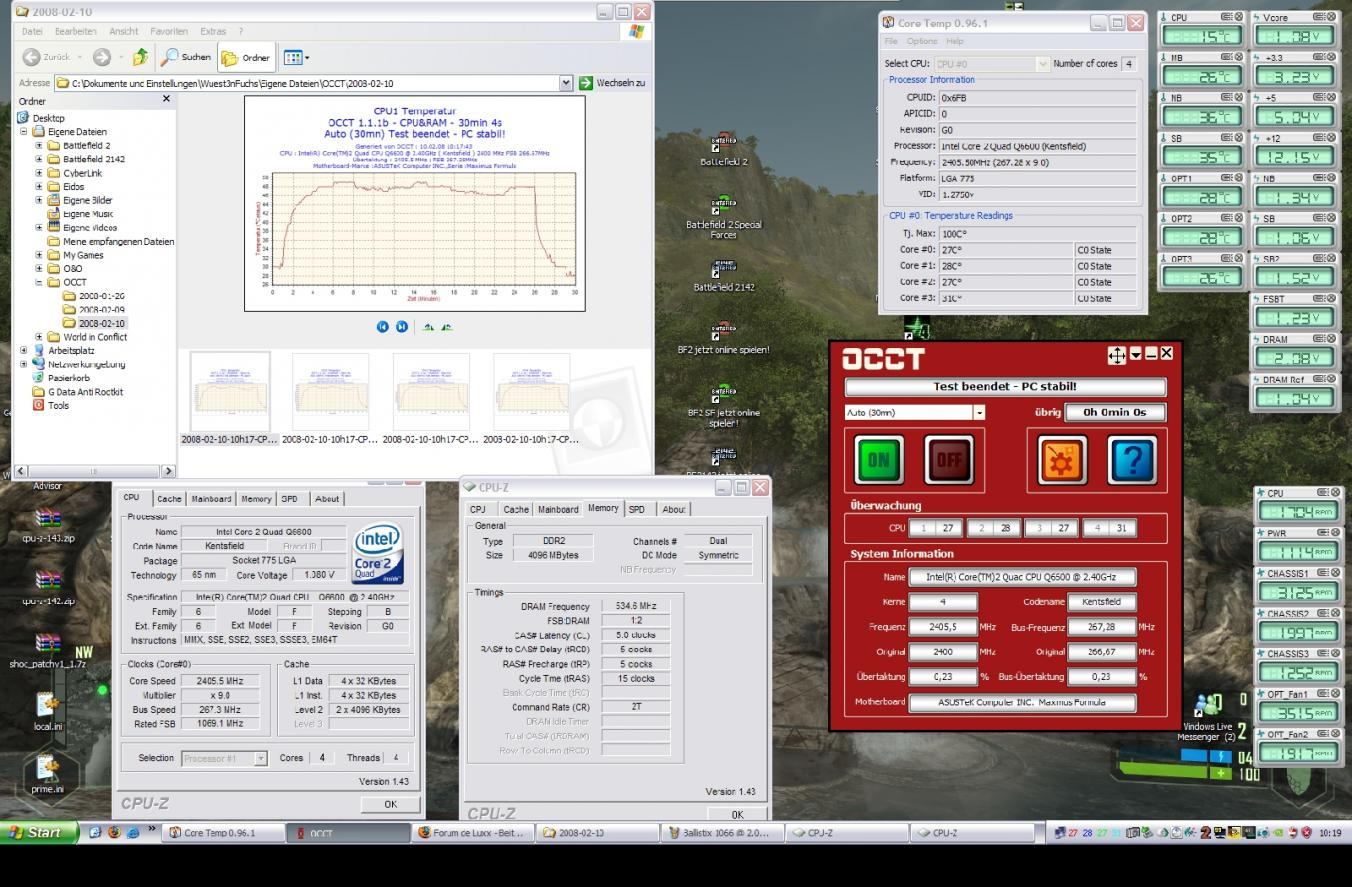The height and width of the screenshot is (887, 1352).
Task: Stop the OCCT test with the OFF button
Action: pos(948,460)
